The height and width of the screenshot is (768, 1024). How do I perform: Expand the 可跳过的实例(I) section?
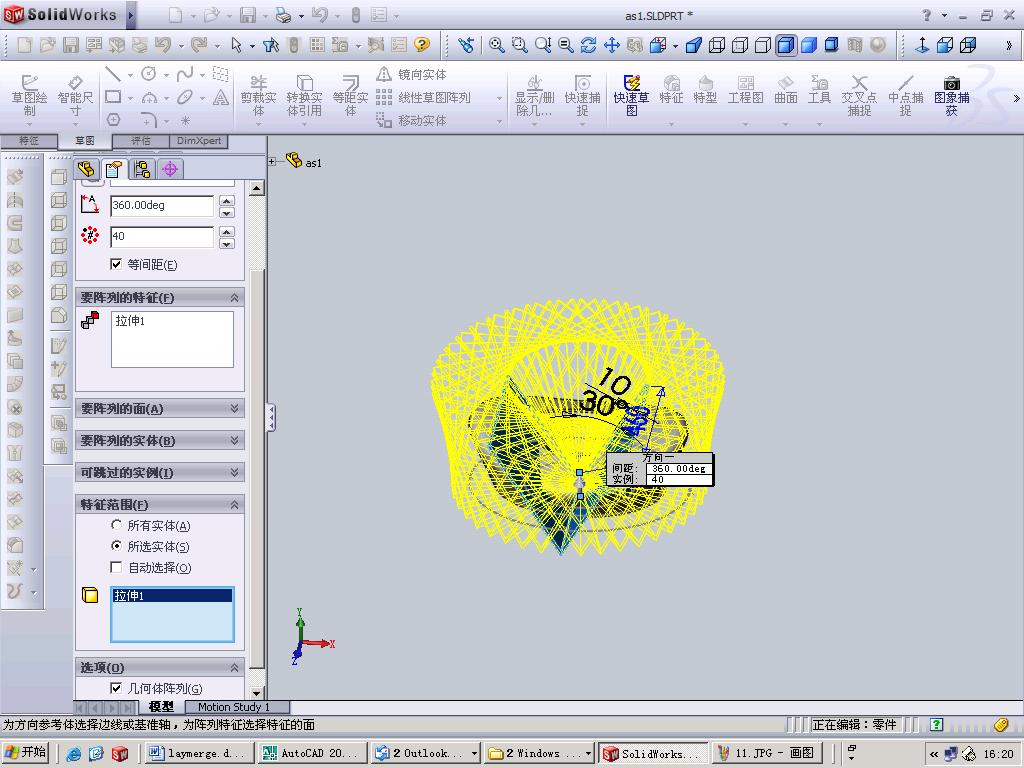pos(234,472)
